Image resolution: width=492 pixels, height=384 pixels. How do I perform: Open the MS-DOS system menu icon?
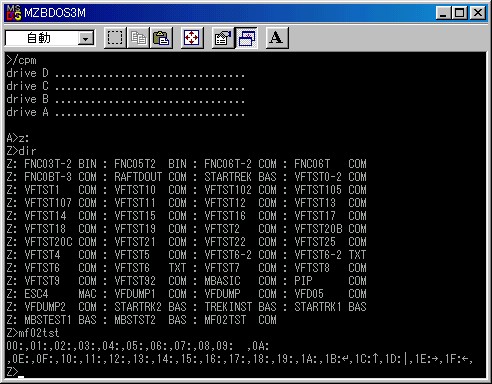pyautogui.click(x=14, y=13)
